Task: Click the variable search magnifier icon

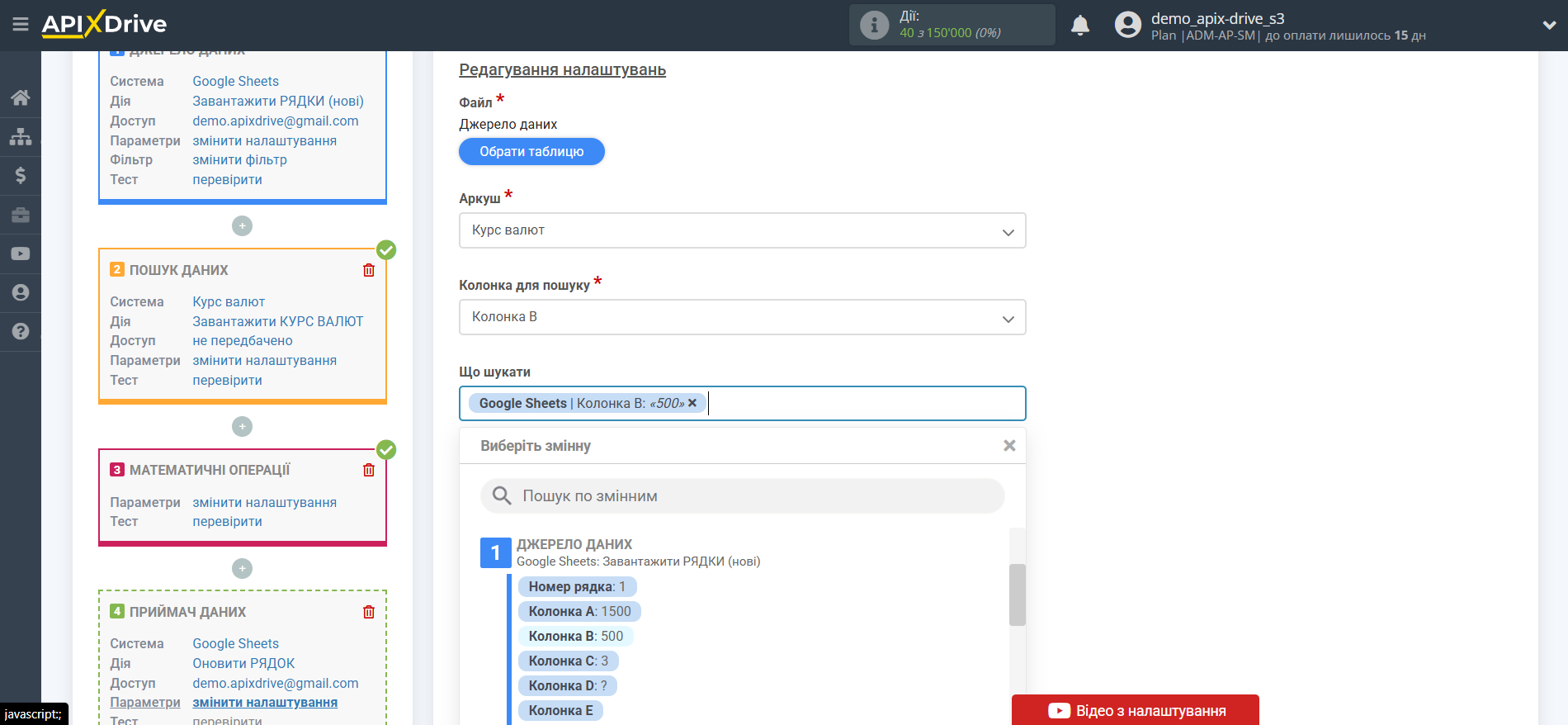Action: click(502, 495)
